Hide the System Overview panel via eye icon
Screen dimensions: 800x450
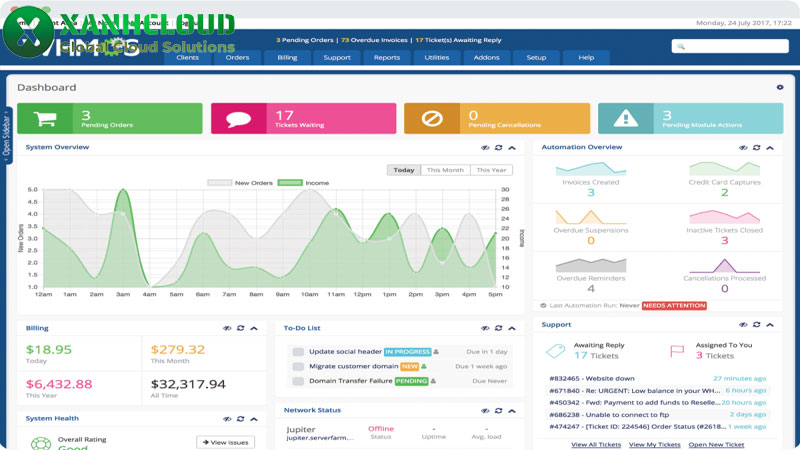coord(485,147)
